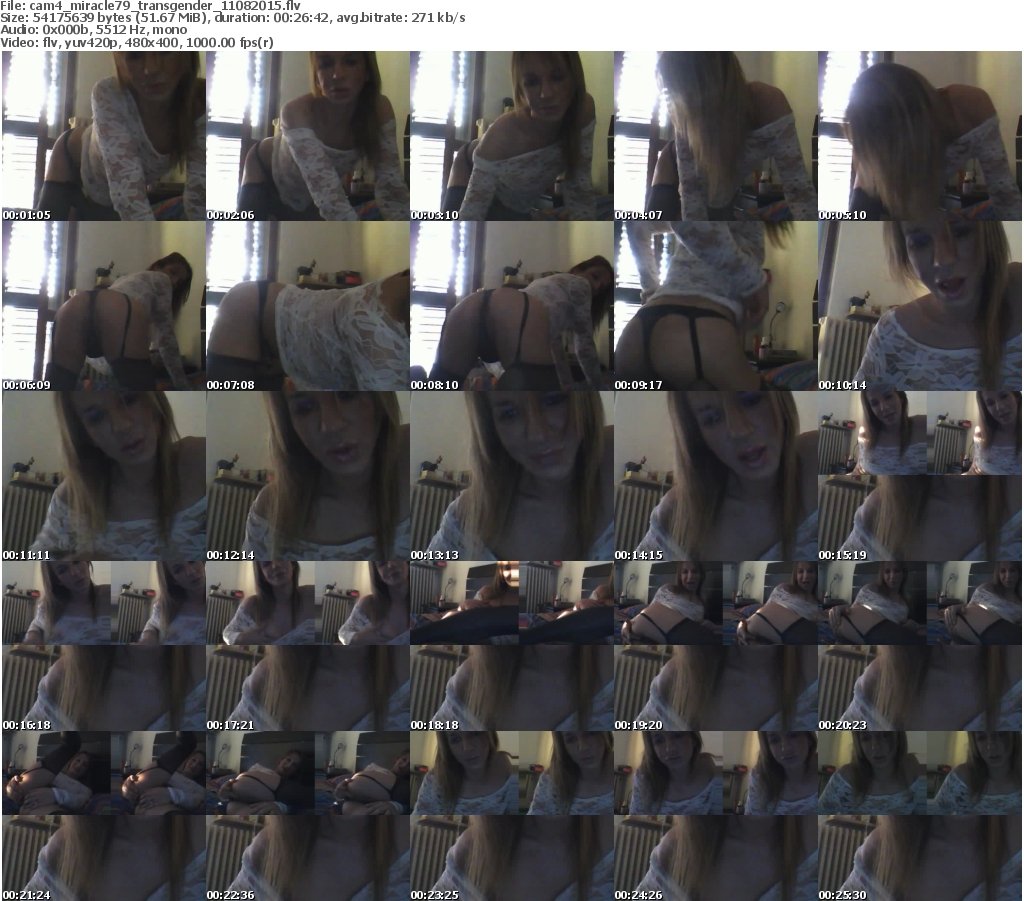
Task: Click the 'Video: flv, yuv420p, 480x400' line
Action: (136, 42)
